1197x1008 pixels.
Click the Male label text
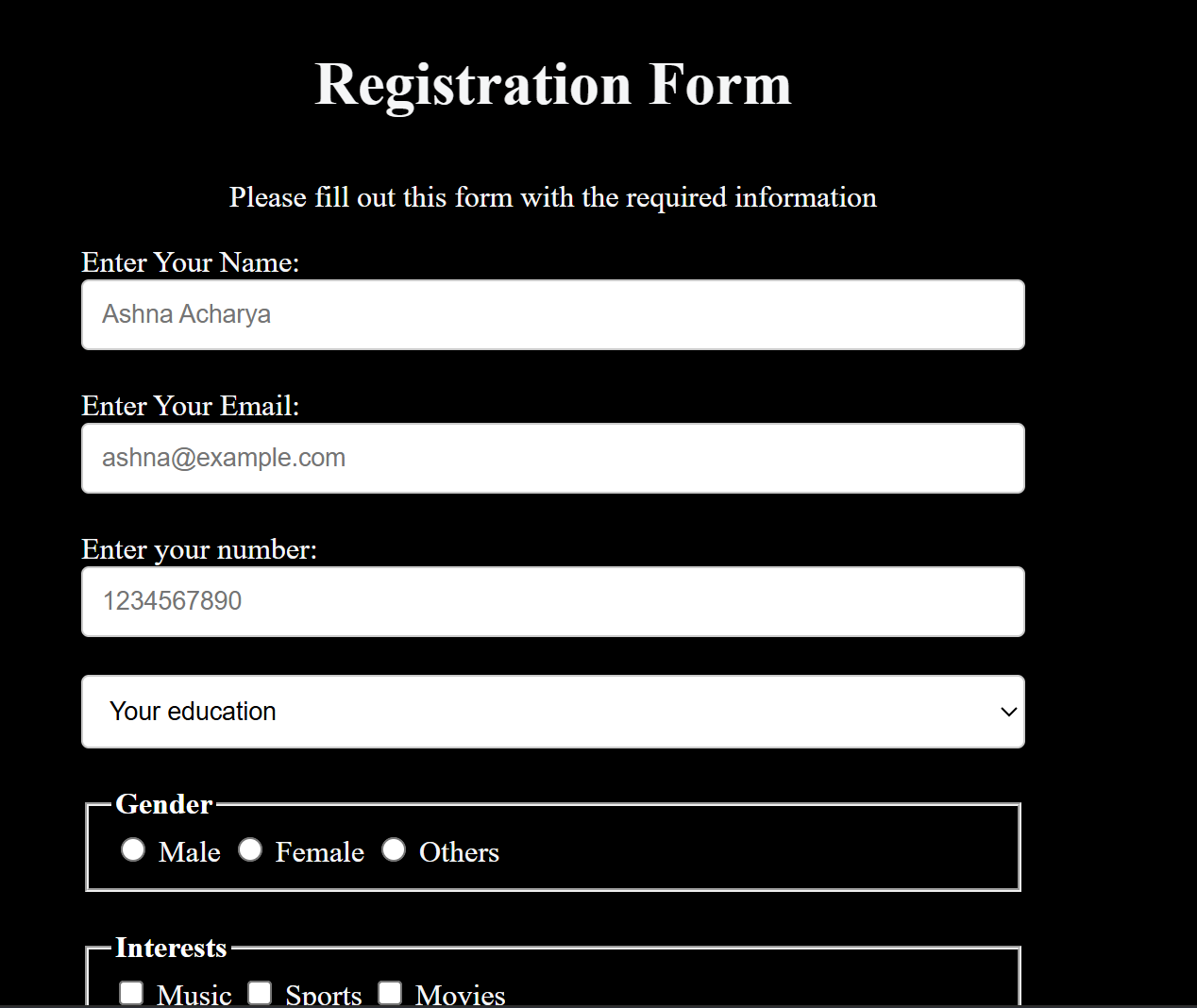pyautogui.click(x=189, y=851)
